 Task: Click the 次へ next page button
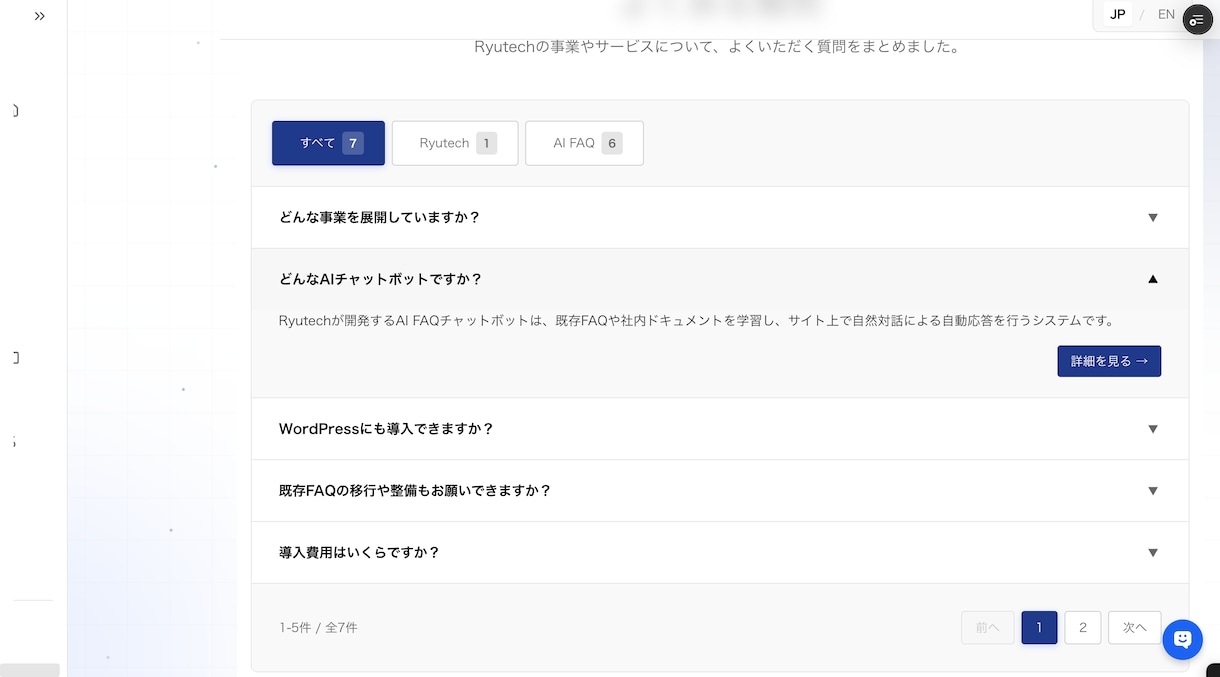(x=1134, y=627)
